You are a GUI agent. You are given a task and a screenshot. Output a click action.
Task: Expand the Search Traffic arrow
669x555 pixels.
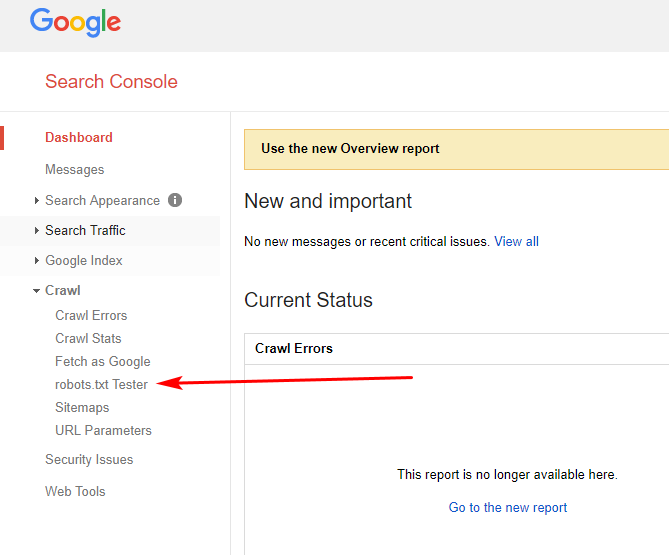[37, 230]
